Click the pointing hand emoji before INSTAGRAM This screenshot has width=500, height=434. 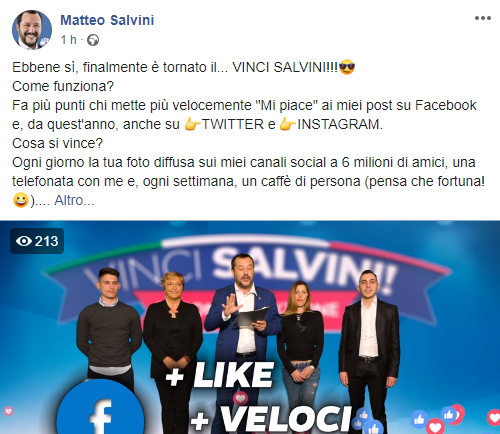pyautogui.click(x=287, y=124)
